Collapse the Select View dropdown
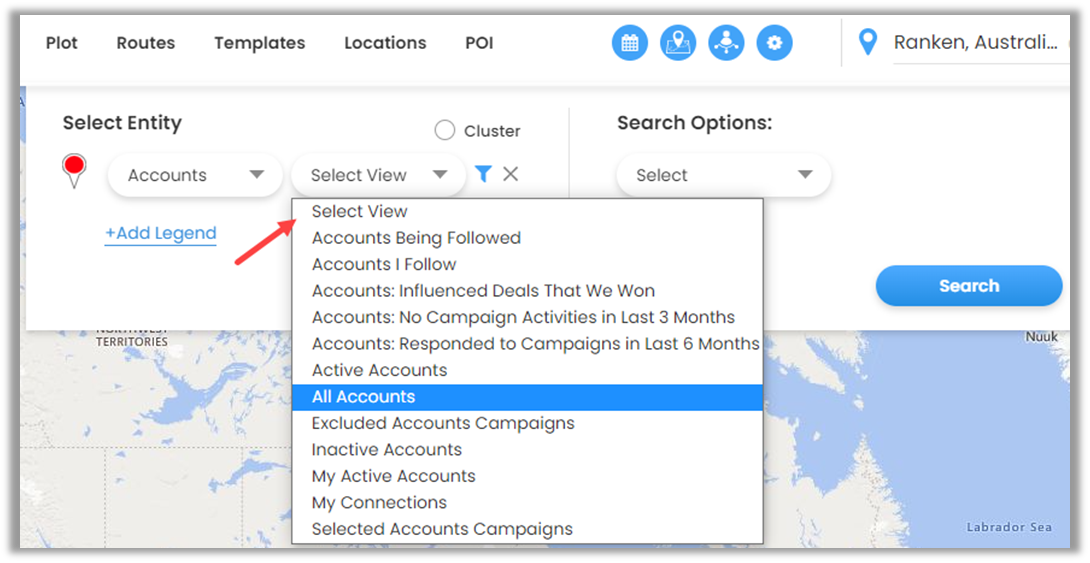Viewport: 1090px width, 563px height. pyautogui.click(x=378, y=175)
